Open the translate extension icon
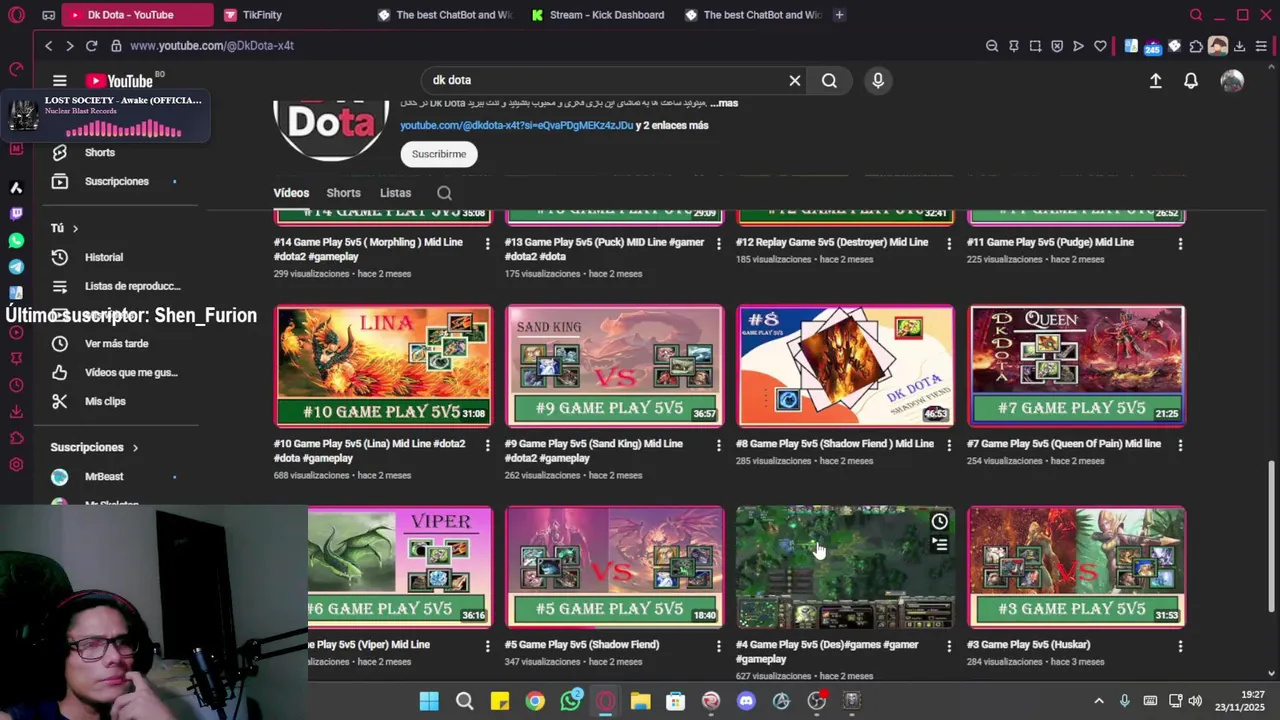 click(x=1131, y=45)
